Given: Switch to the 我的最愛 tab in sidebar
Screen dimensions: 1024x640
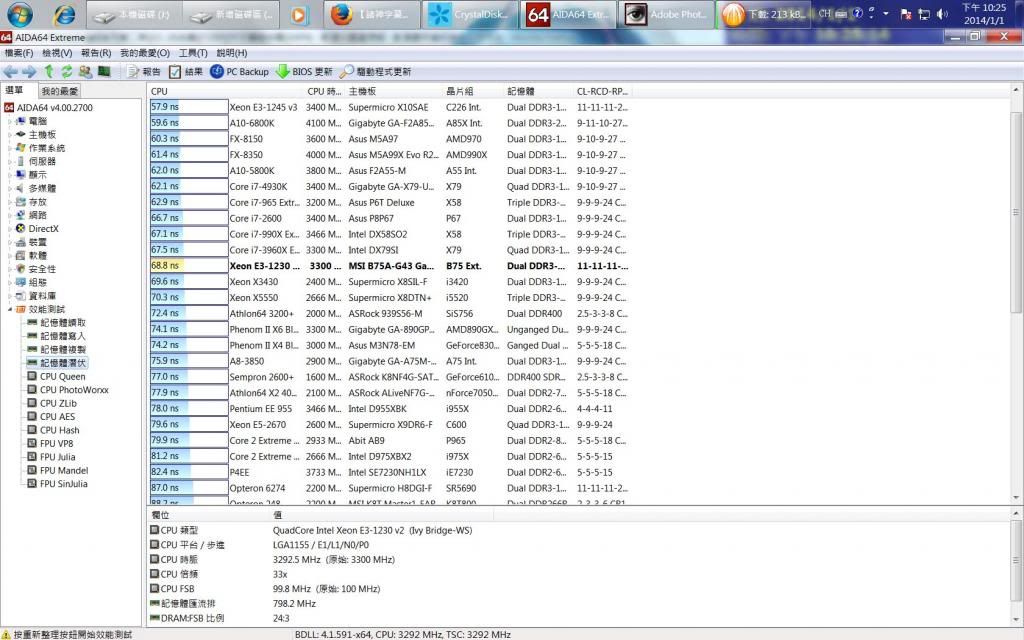Looking at the screenshot, I should point(59,91).
